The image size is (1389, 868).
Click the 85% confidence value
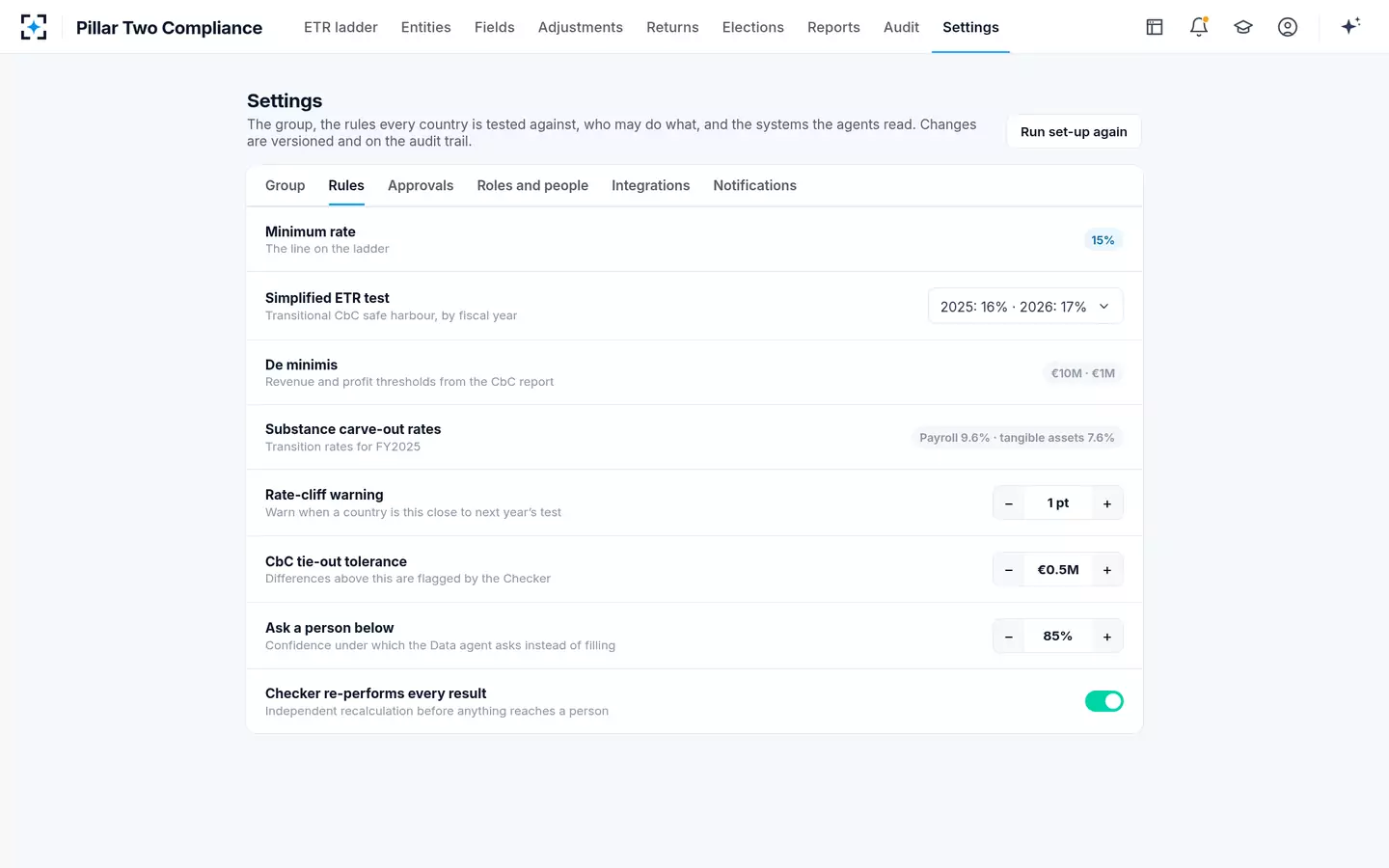[1058, 637]
